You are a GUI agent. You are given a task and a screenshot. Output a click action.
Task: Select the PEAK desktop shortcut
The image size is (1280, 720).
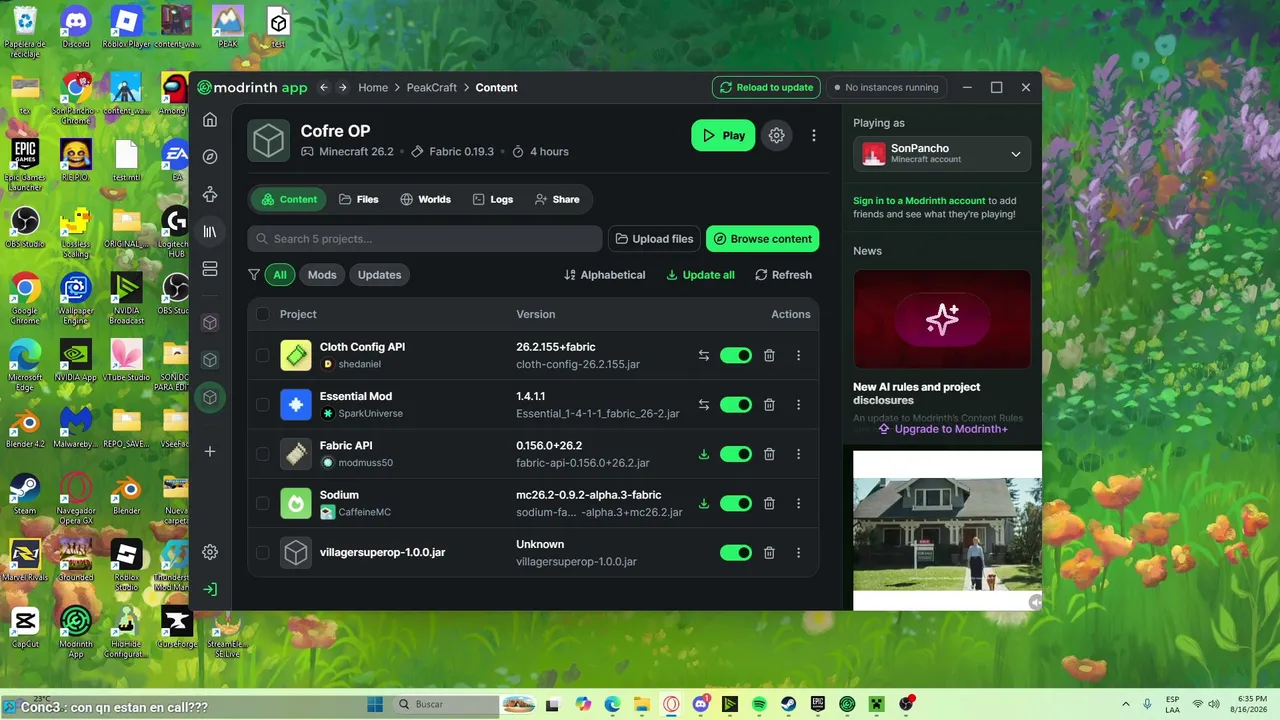coord(228,25)
